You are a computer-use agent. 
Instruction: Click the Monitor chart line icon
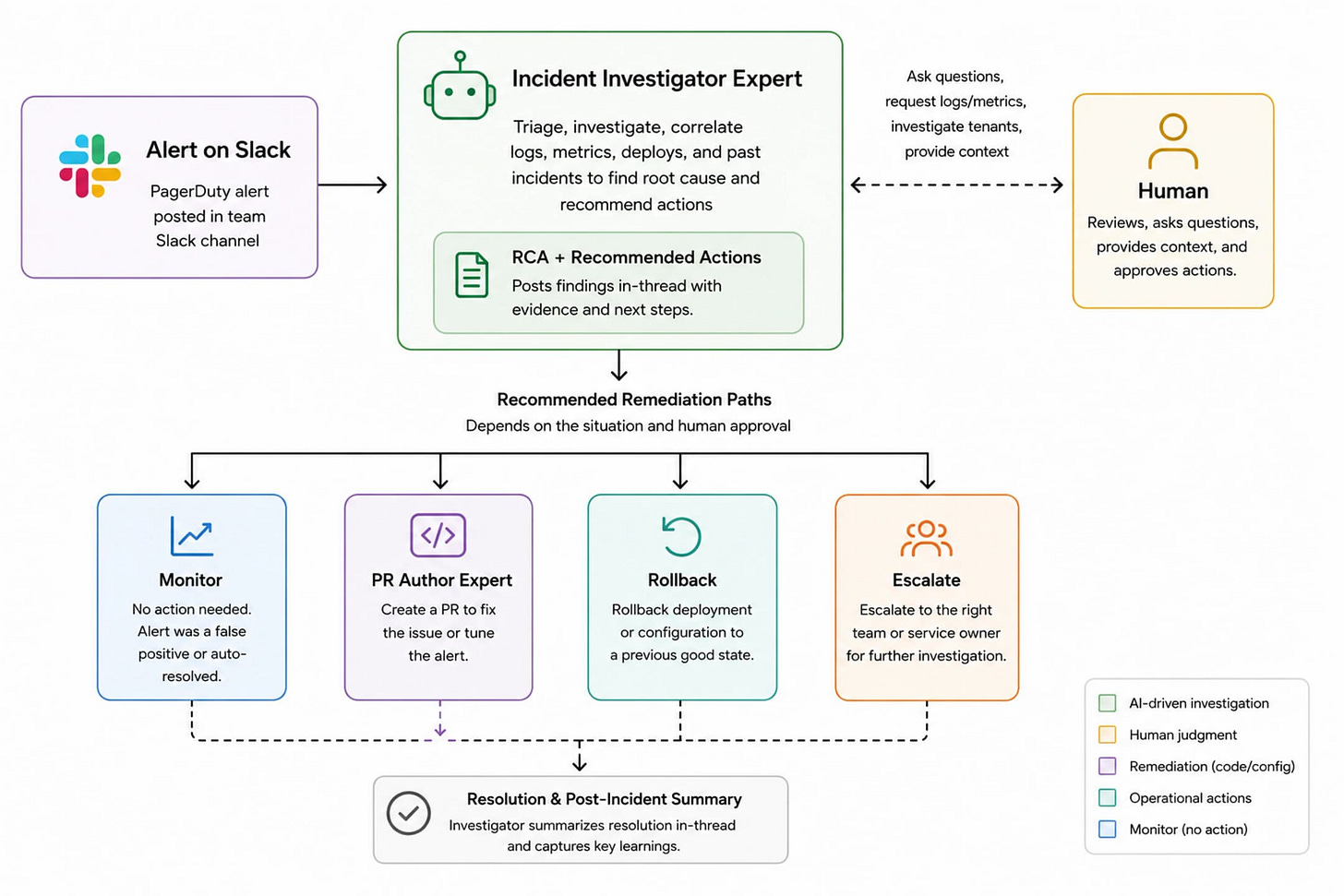[192, 536]
